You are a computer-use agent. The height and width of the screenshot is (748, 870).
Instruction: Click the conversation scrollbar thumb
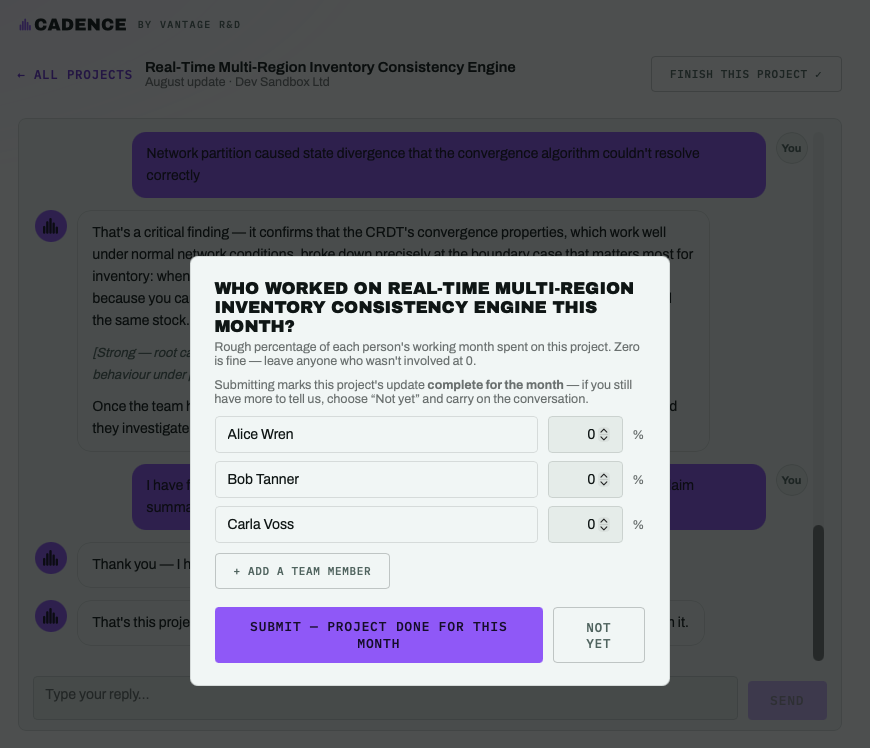(818, 593)
